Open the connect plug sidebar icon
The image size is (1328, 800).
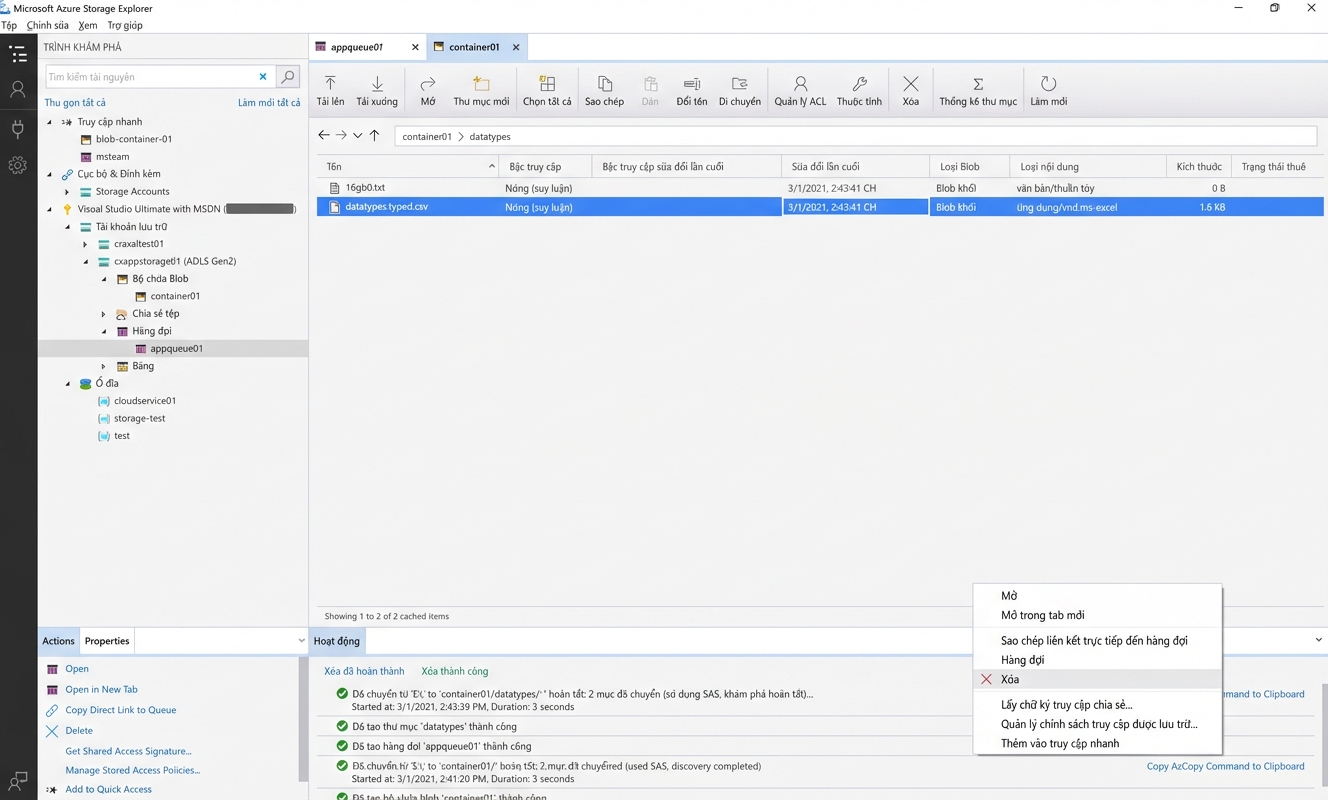(x=18, y=128)
